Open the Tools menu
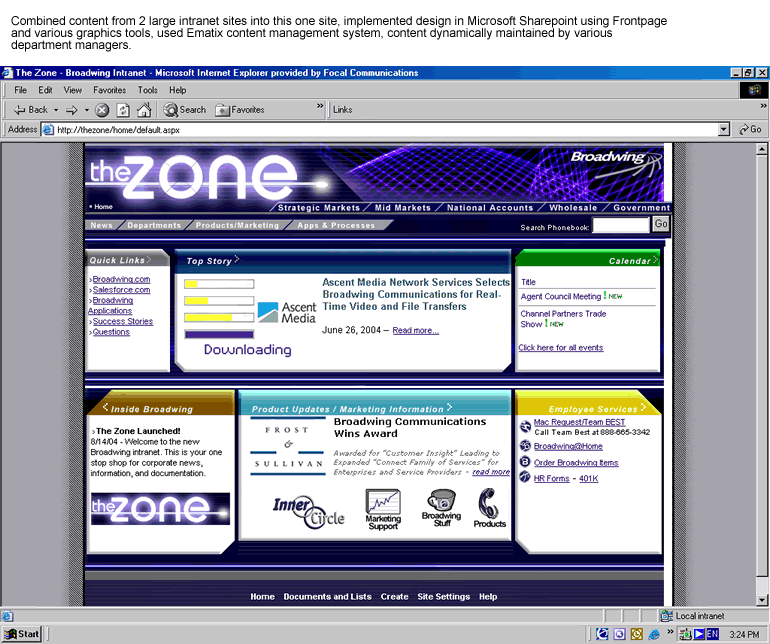Screen dimensions: 770x644 (148, 90)
